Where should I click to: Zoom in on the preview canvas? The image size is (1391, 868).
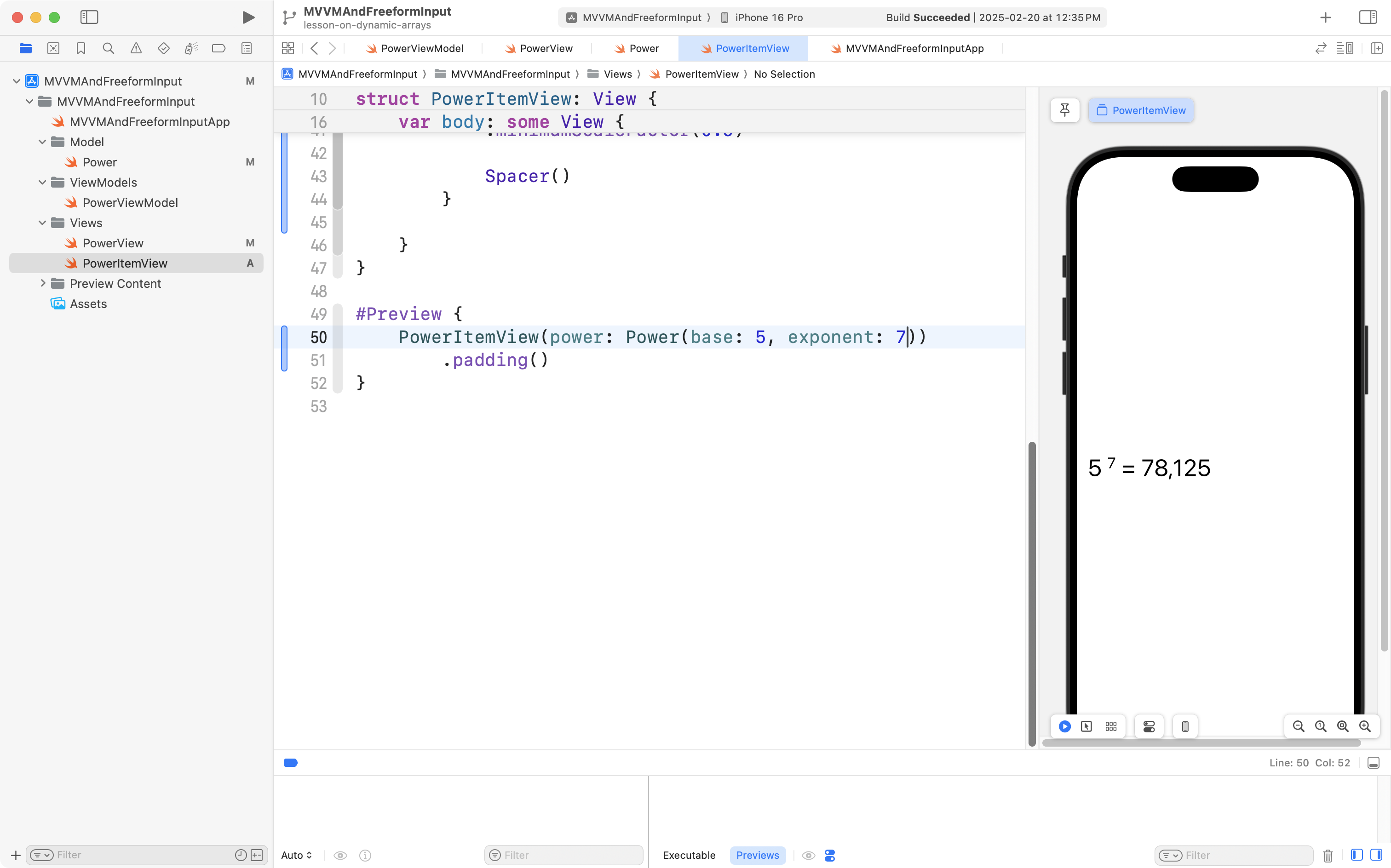pyautogui.click(x=1365, y=726)
